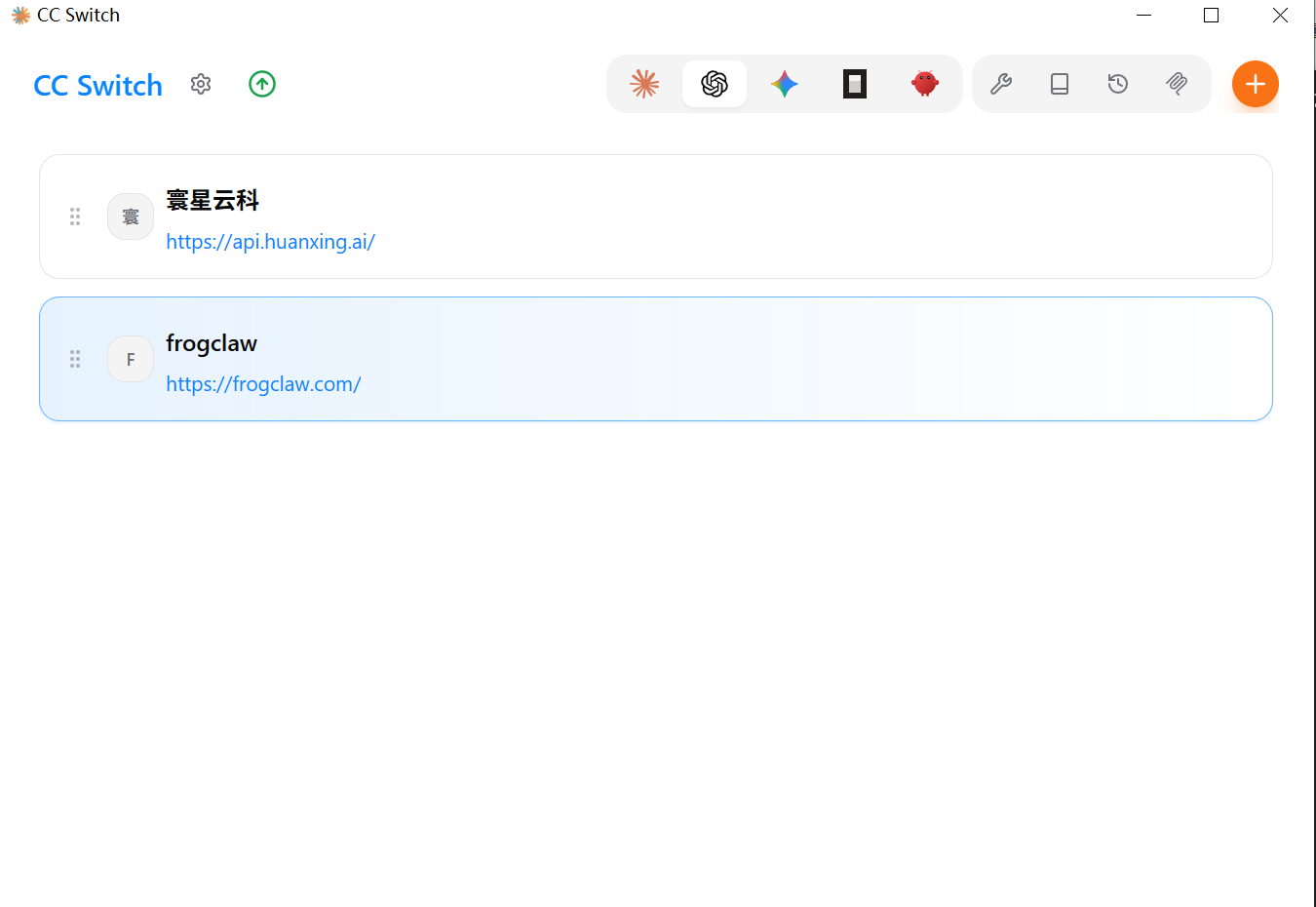The height and width of the screenshot is (907, 1316).
Task: Select the black square app tab
Action: click(x=855, y=84)
